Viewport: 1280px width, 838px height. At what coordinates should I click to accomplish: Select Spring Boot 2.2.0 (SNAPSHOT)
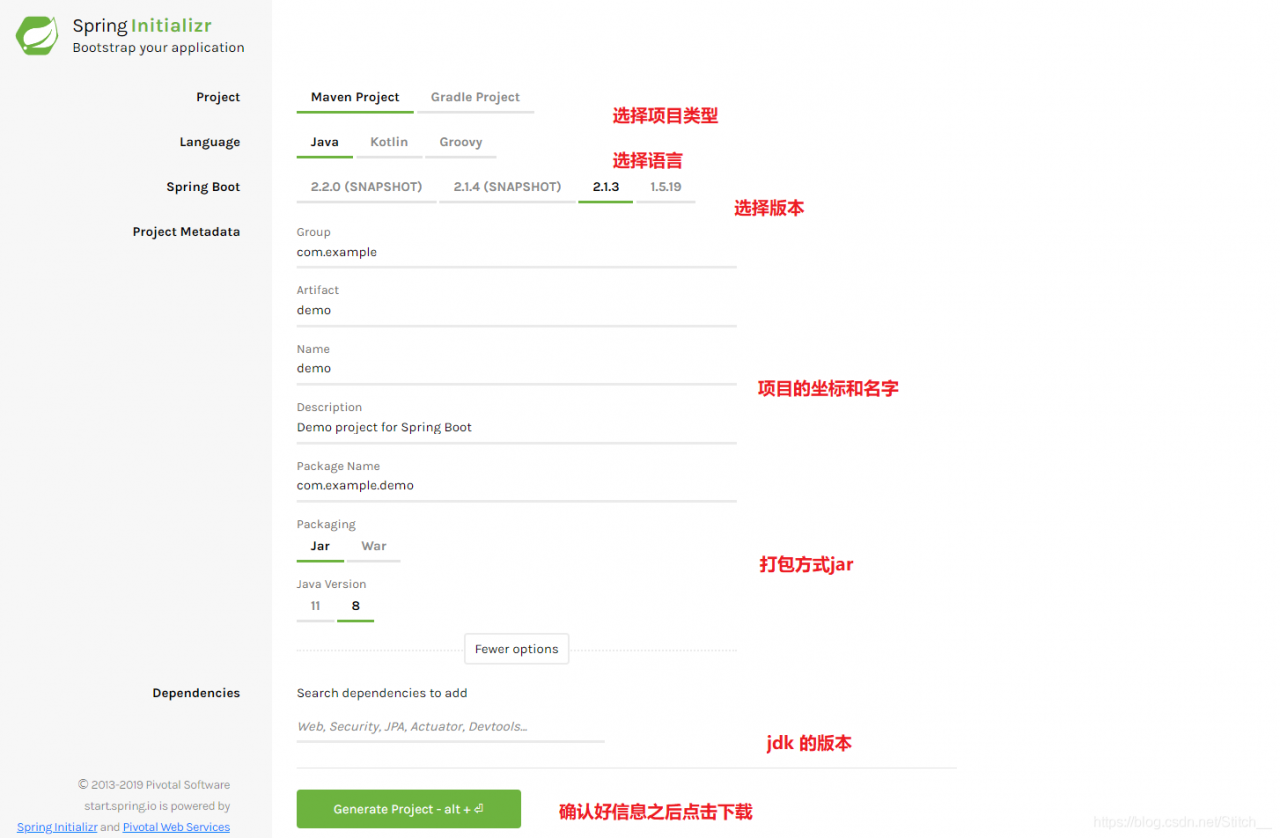(x=366, y=187)
